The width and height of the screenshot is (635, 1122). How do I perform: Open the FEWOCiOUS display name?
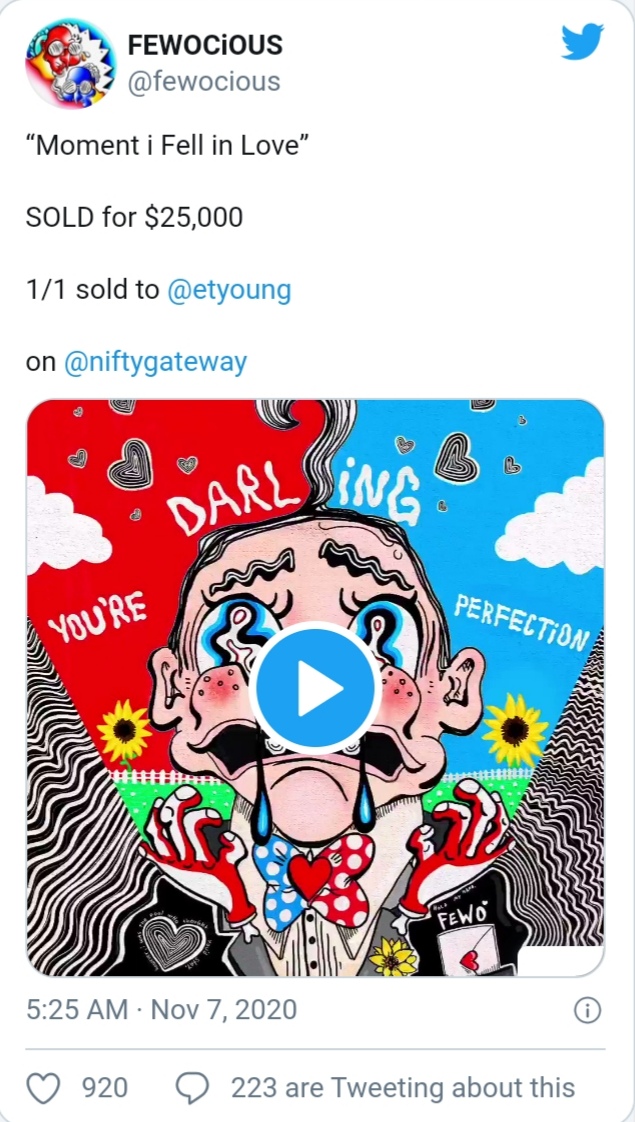coord(205,45)
